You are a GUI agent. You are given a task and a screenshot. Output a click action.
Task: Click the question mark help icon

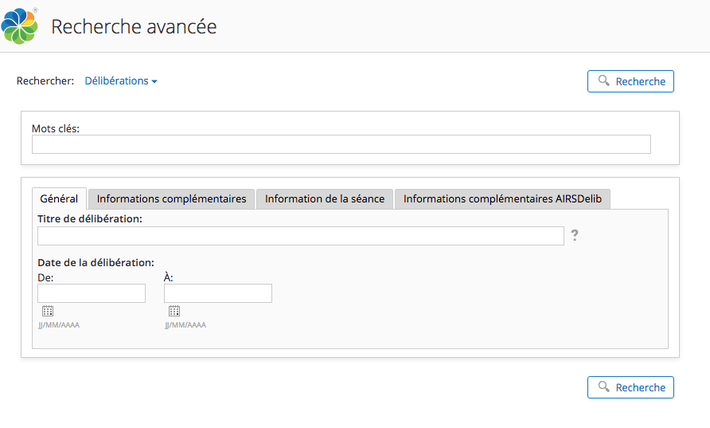(575, 235)
